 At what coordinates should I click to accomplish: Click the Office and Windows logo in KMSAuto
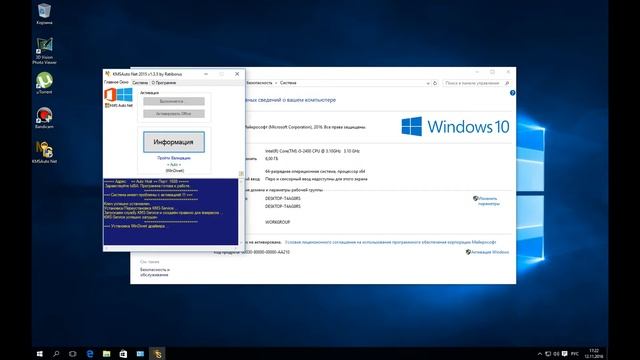click(118, 95)
